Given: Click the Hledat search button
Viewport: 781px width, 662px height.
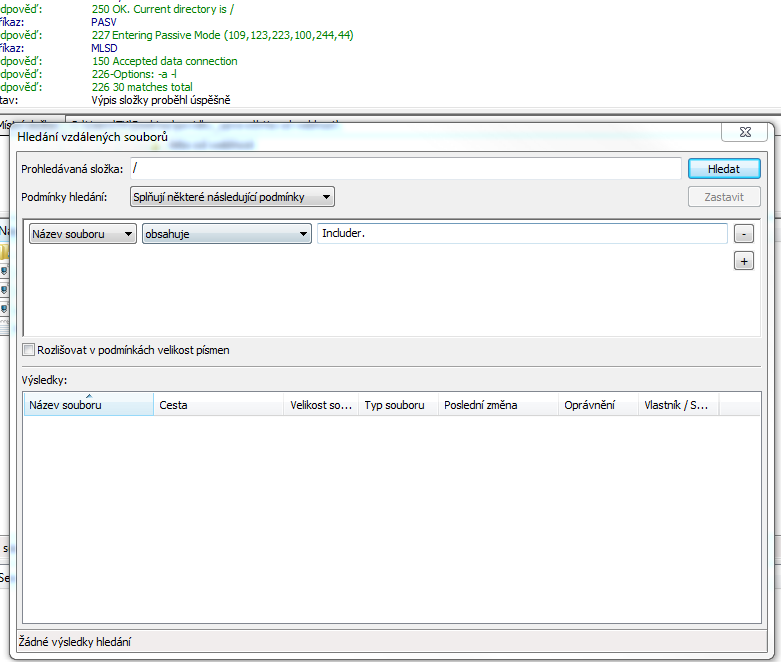Looking at the screenshot, I should (724, 169).
